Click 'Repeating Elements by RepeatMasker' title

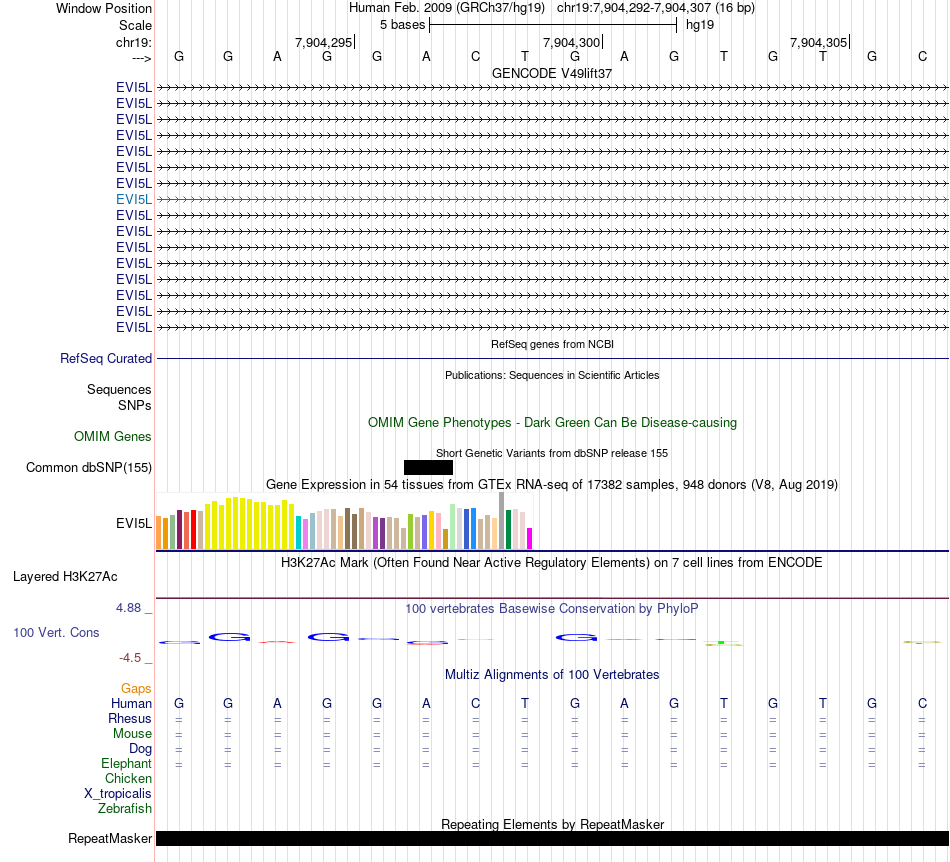pos(553,824)
